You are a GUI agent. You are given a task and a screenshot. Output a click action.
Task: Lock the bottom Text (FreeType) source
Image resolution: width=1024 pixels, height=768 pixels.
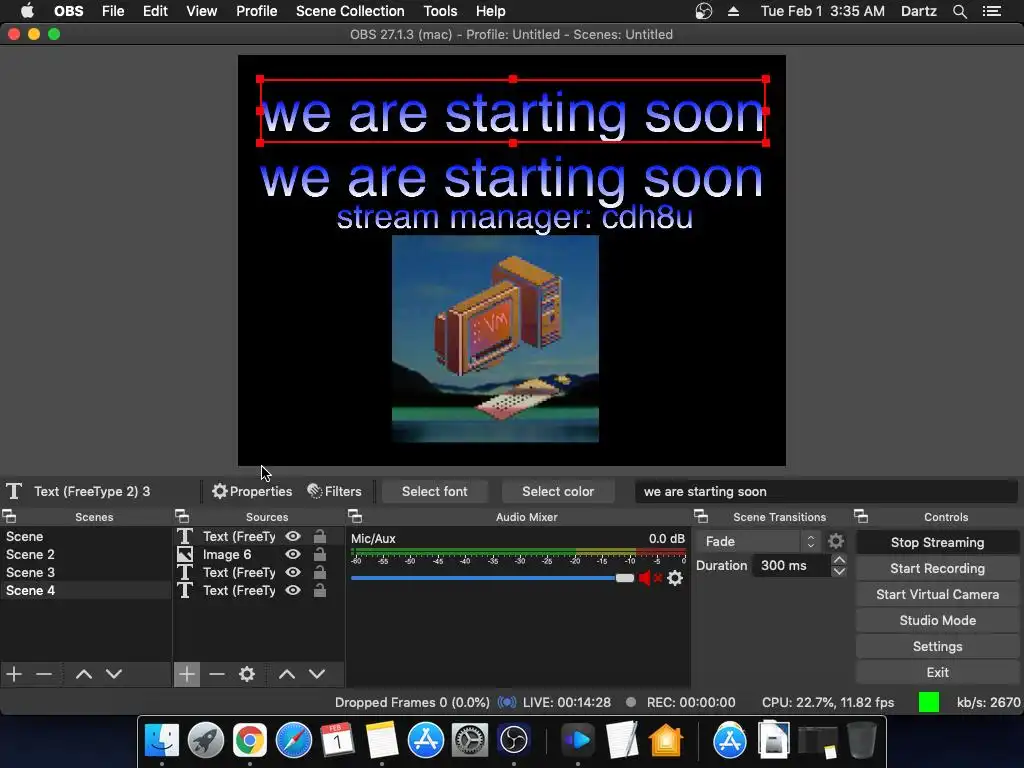click(x=319, y=590)
